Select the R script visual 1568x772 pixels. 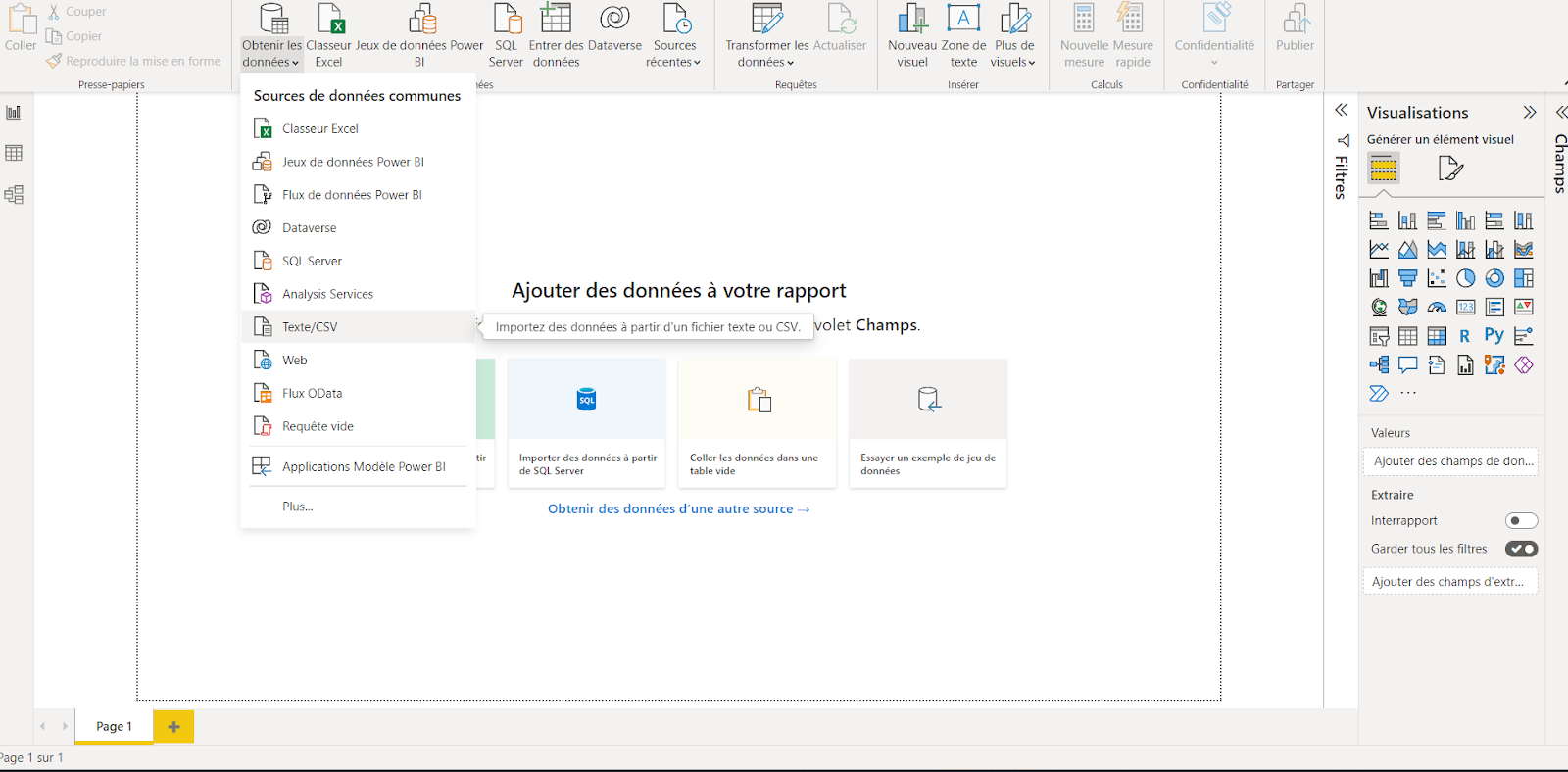tap(1466, 336)
